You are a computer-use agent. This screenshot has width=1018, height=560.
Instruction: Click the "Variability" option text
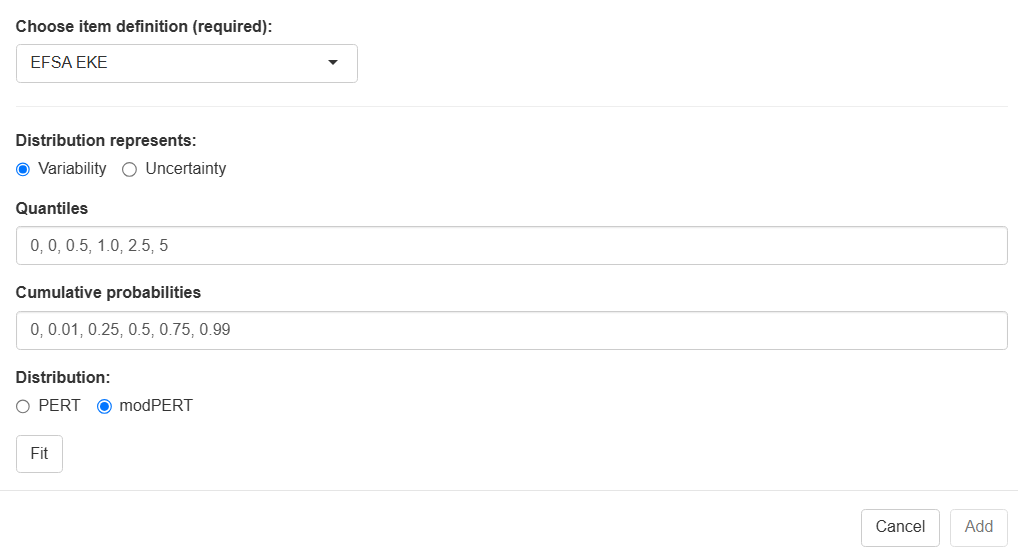click(72, 169)
